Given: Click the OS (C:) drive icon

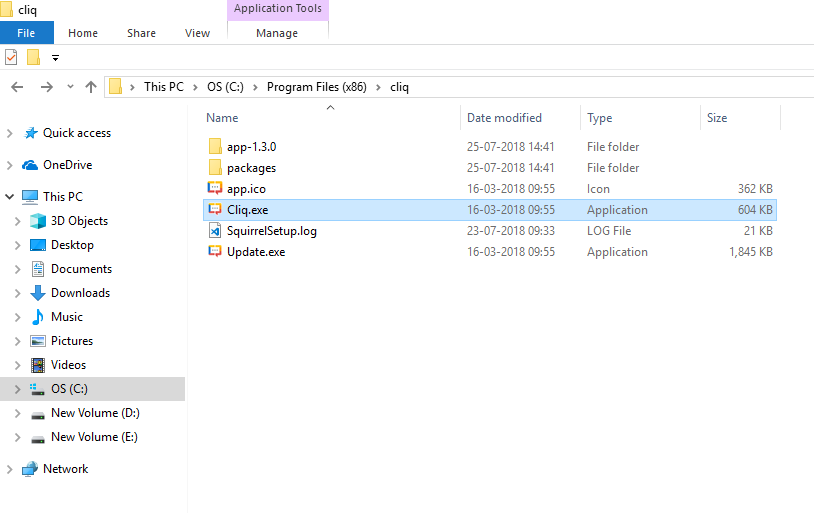Looking at the screenshot, I should click(37, 389).
